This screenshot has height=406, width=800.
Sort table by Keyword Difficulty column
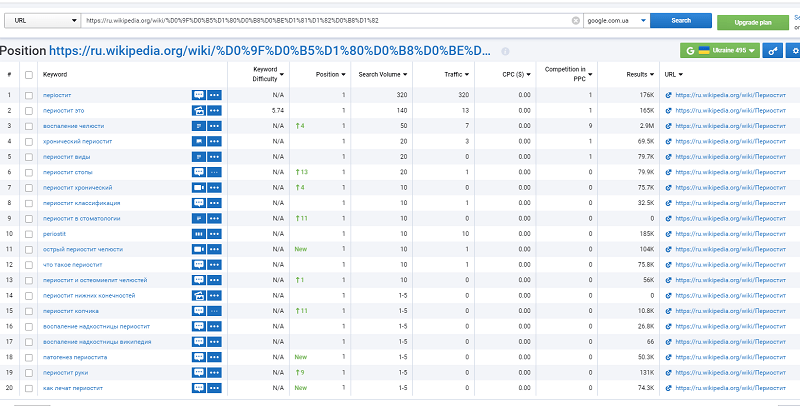(x=268, y=75)
